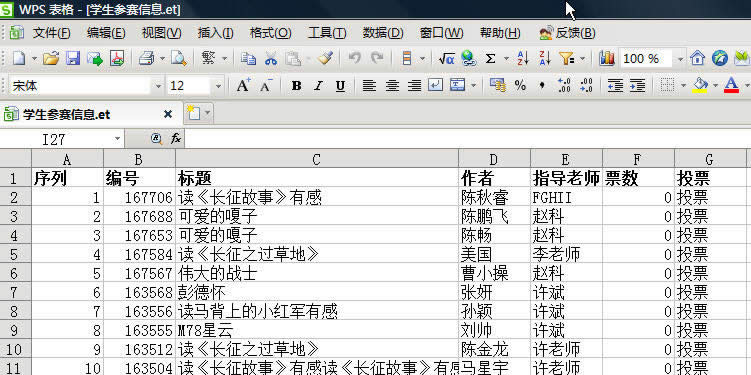Decrease indent of cell contents
This screenshot has height=375, width=751.
pos(615,86)
